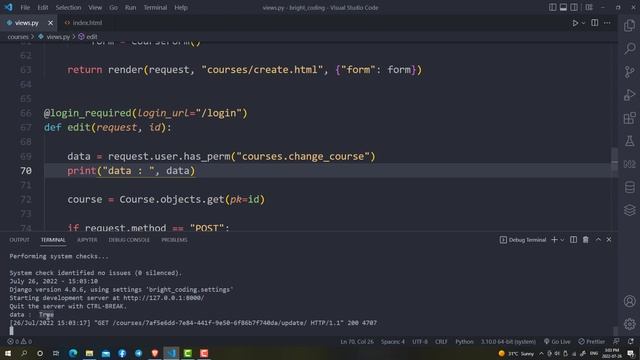Open the run button dropdown arrow
The height and width of the screenshot is (360, 640).
tap(583, 23)
